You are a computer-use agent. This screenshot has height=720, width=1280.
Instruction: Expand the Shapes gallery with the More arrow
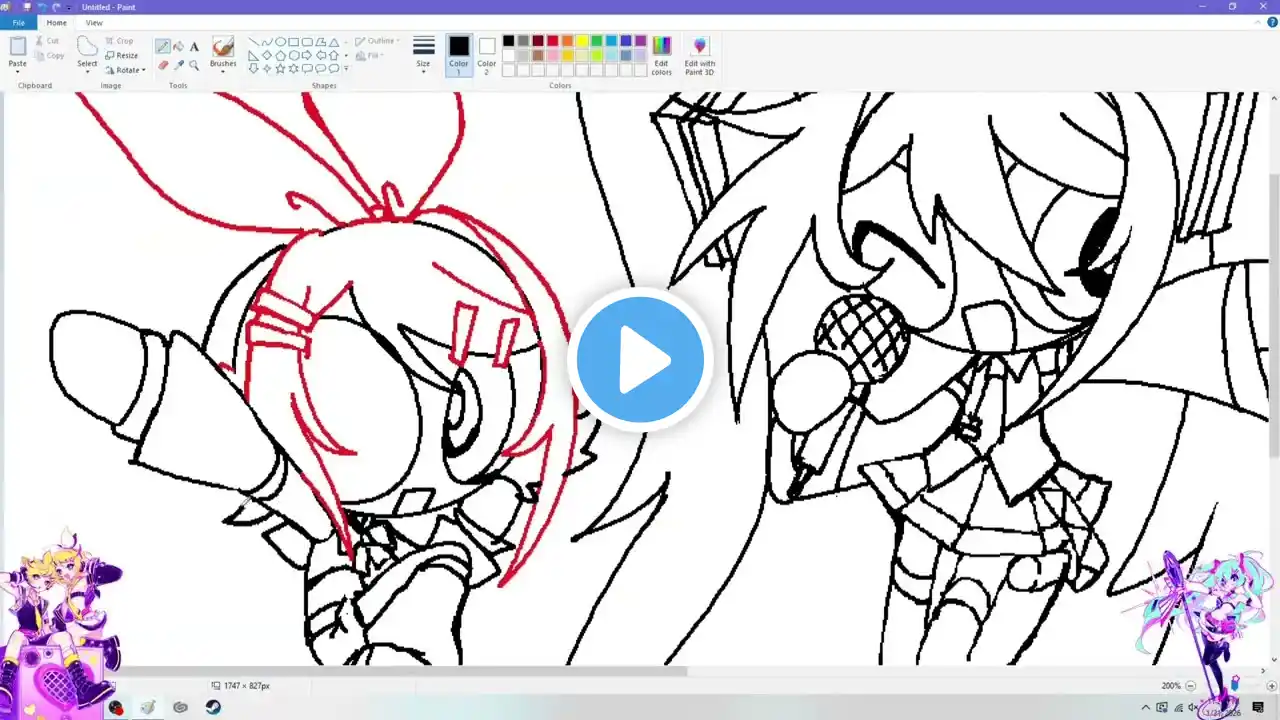coord(346,69)
